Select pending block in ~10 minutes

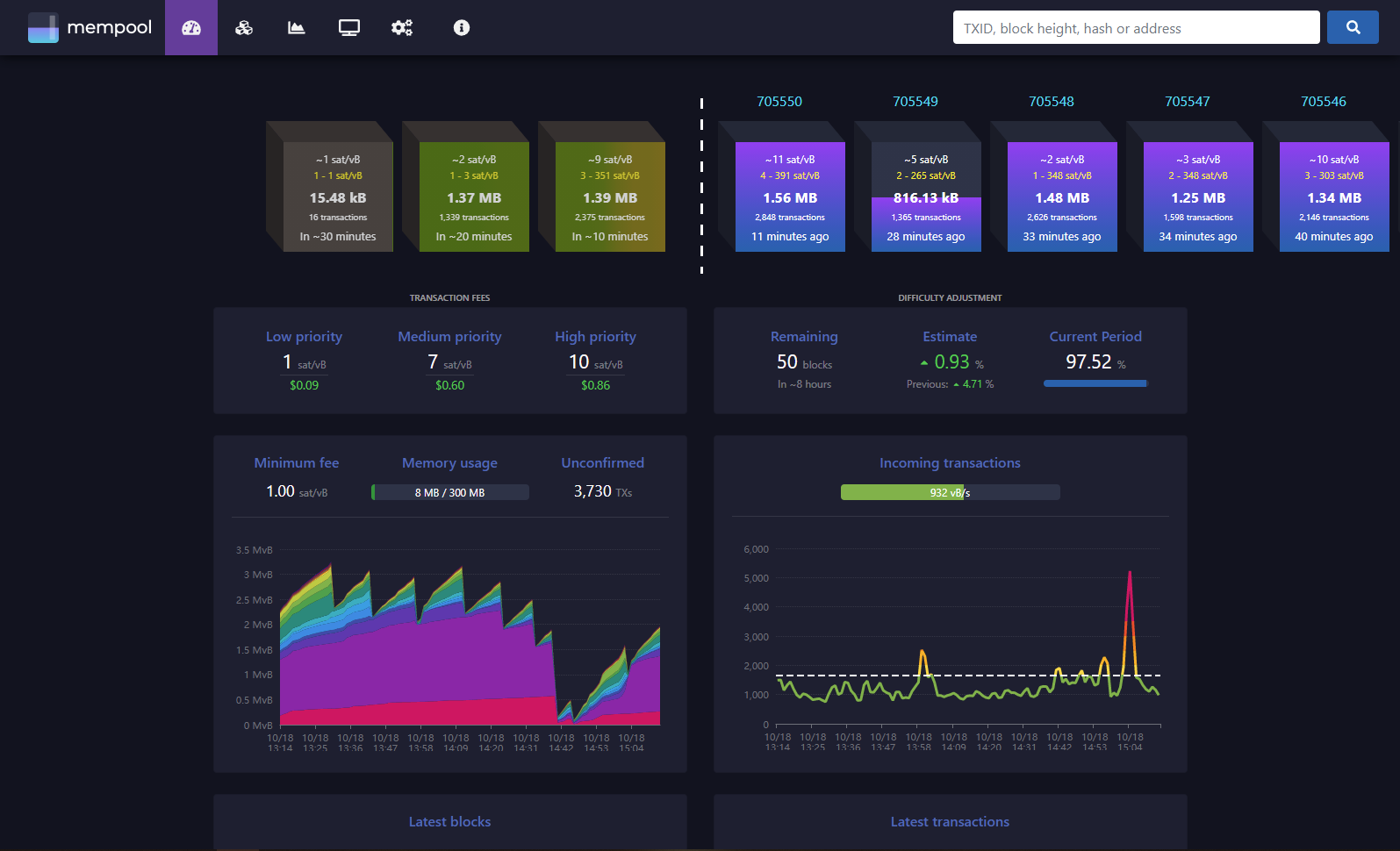(610, 197)
